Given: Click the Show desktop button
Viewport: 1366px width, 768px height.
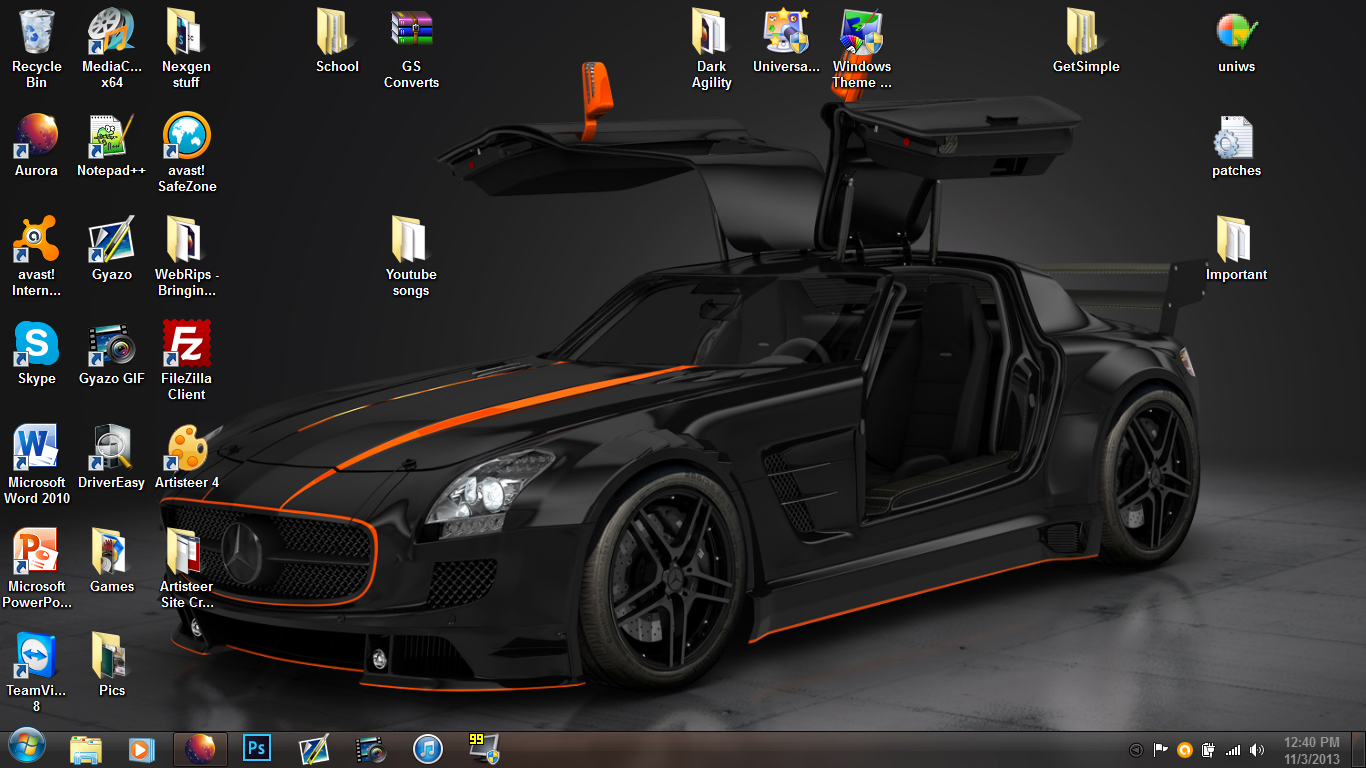Looking at the screenshot, I should pyautogui.click(x=1358, y=749).
